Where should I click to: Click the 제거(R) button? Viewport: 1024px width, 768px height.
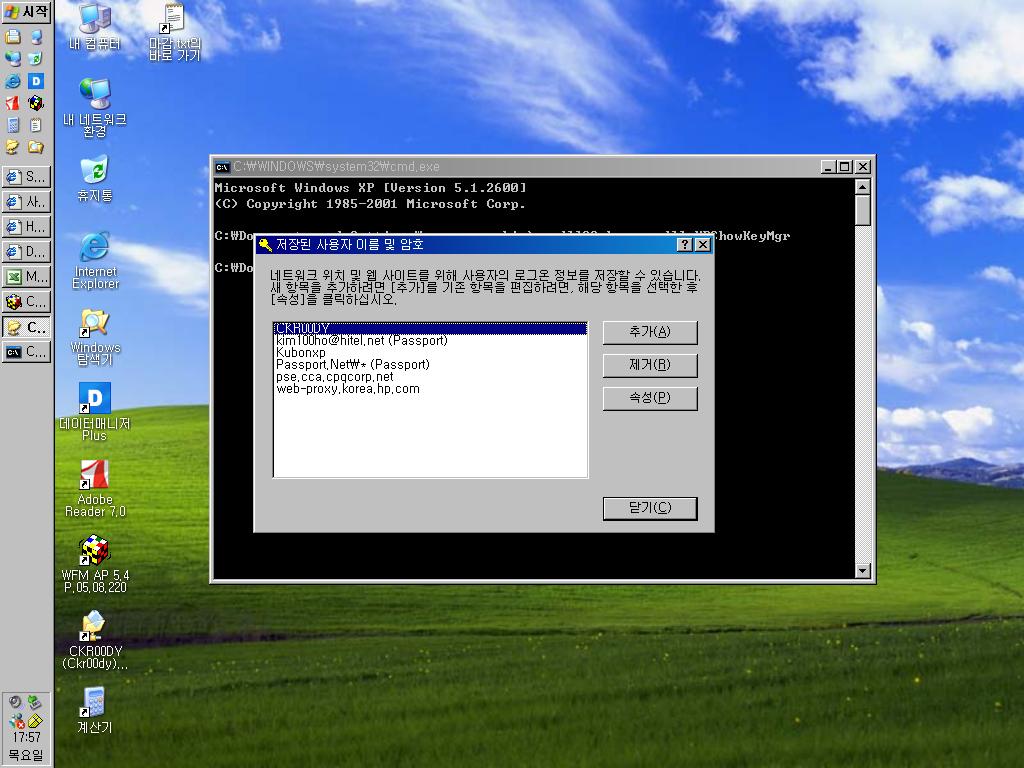[x=650, y=365]
